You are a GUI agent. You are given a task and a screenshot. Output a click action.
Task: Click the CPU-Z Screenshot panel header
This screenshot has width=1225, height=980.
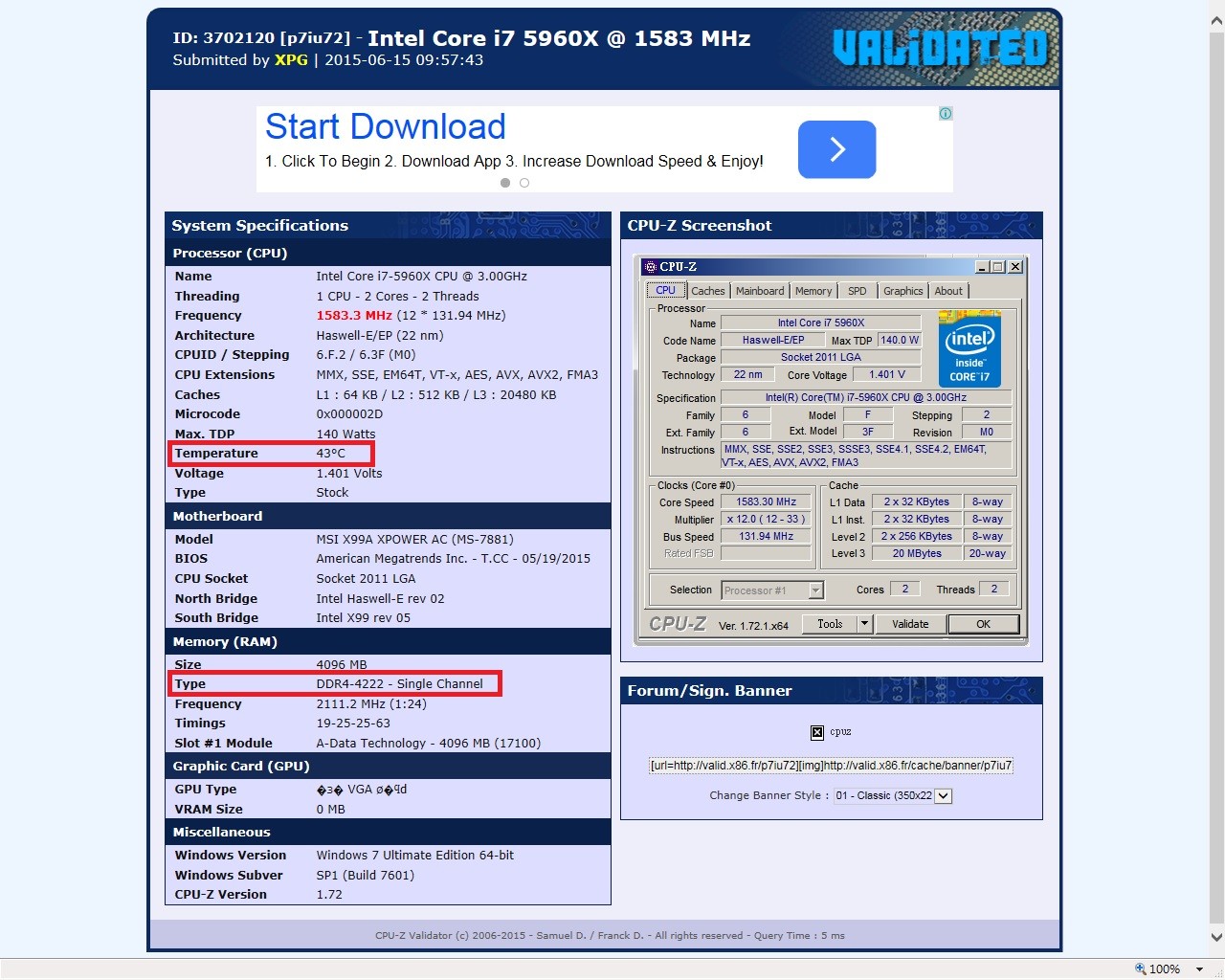pyautogui.click(x=831, y=226)
